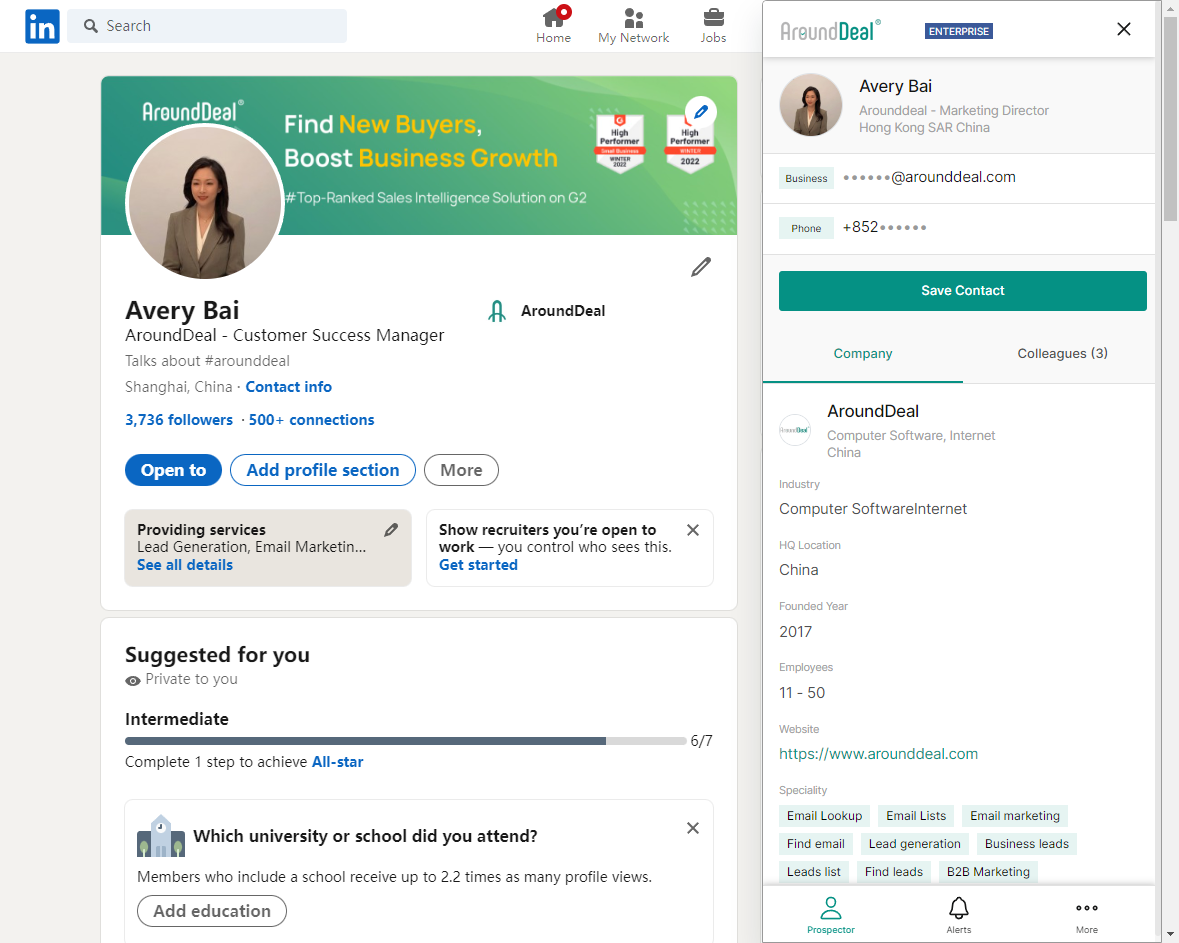Open the Contact info link
The image size is (1179, 943).
coord(288,387)
